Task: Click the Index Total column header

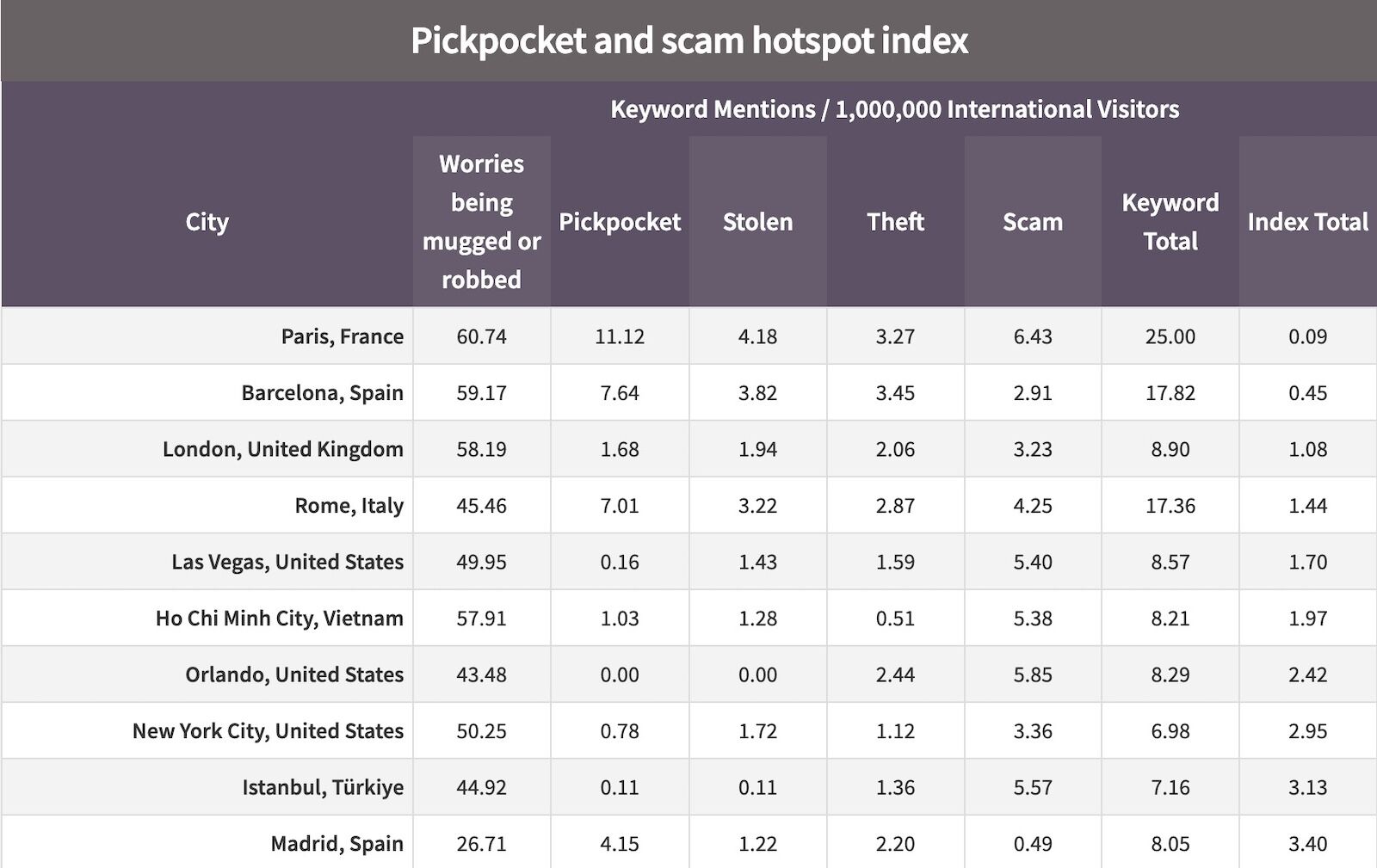Action: (x=1308, y=222)
